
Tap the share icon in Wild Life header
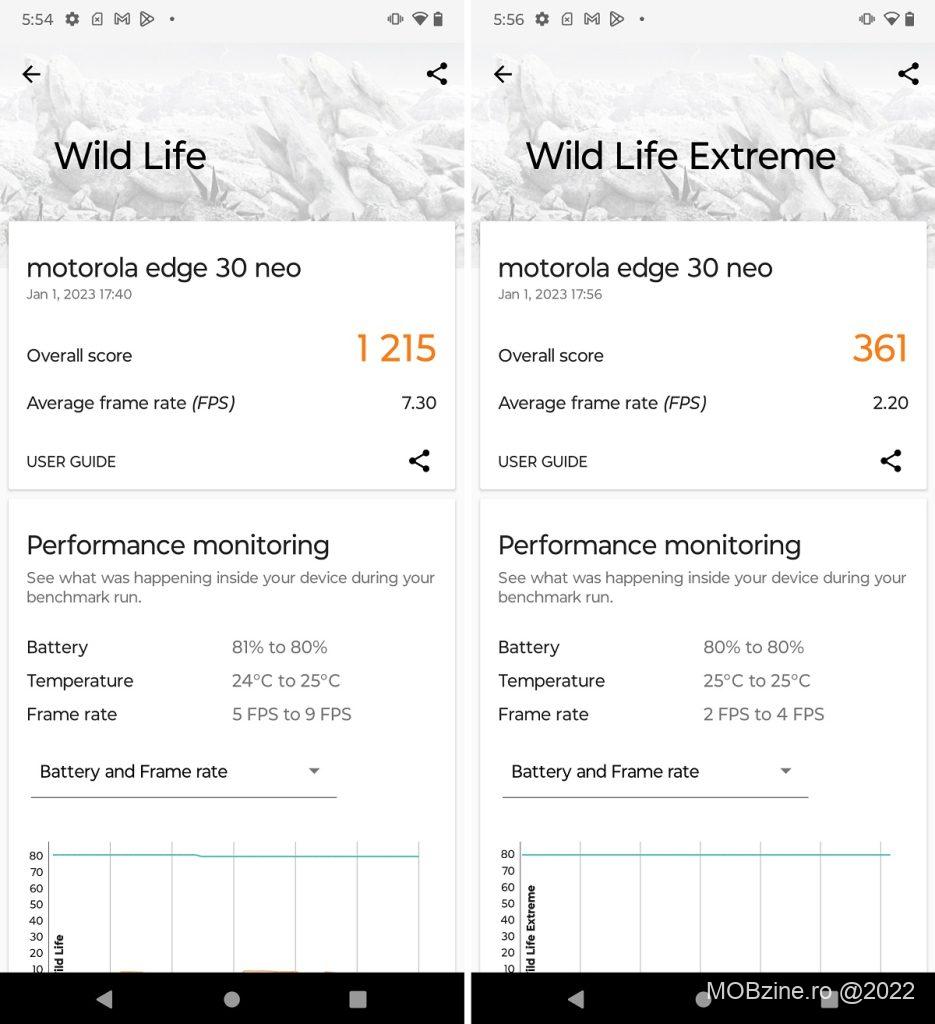437,73
